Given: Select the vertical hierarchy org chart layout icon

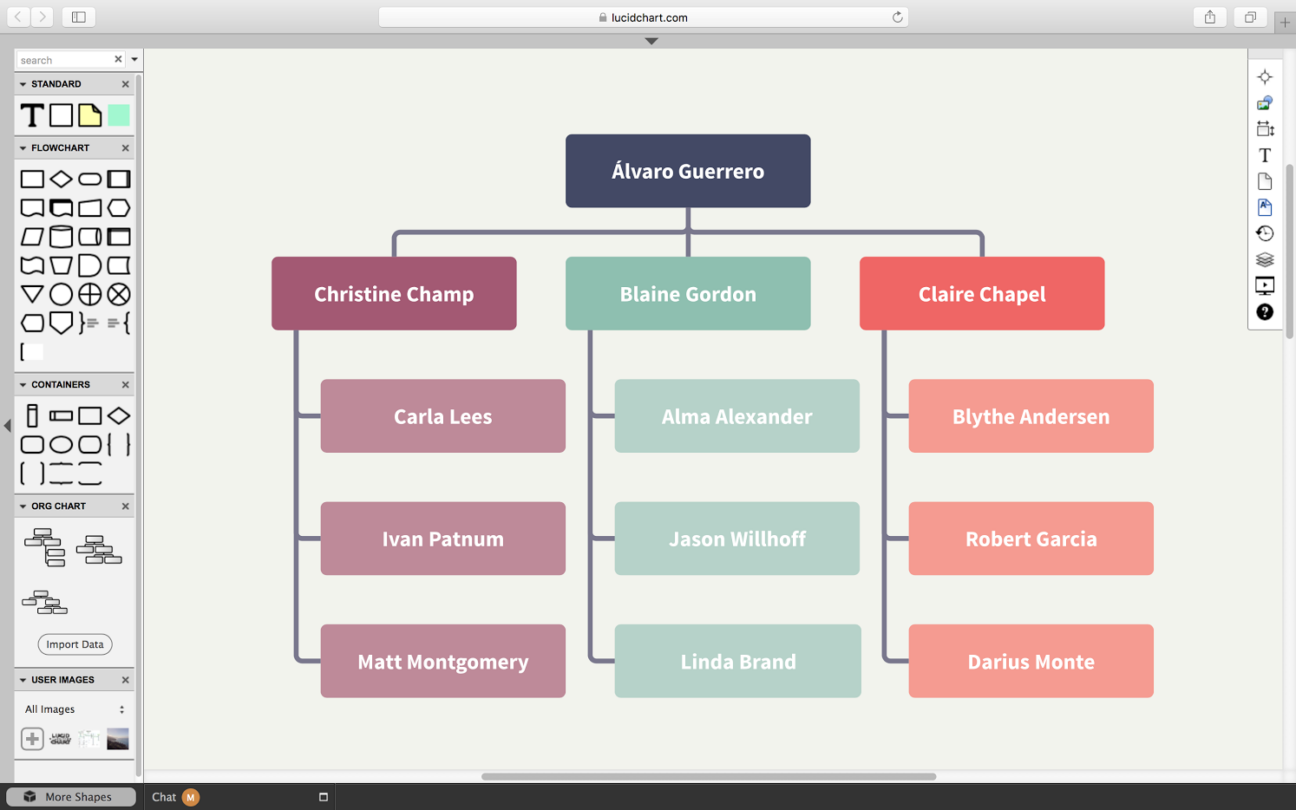Looking at the screenshot, I should (x=44, y=547).
